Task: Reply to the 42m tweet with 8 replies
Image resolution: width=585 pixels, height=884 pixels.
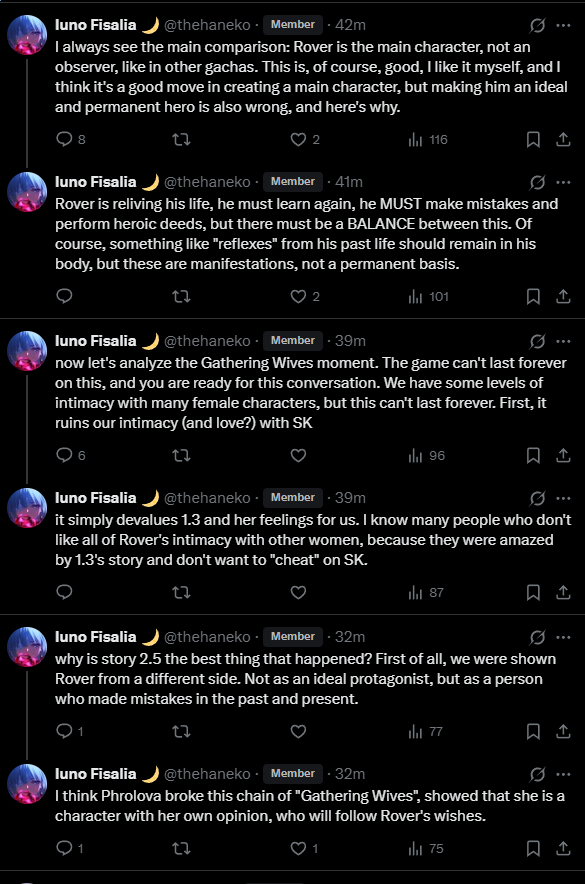Action: point(64,139)
